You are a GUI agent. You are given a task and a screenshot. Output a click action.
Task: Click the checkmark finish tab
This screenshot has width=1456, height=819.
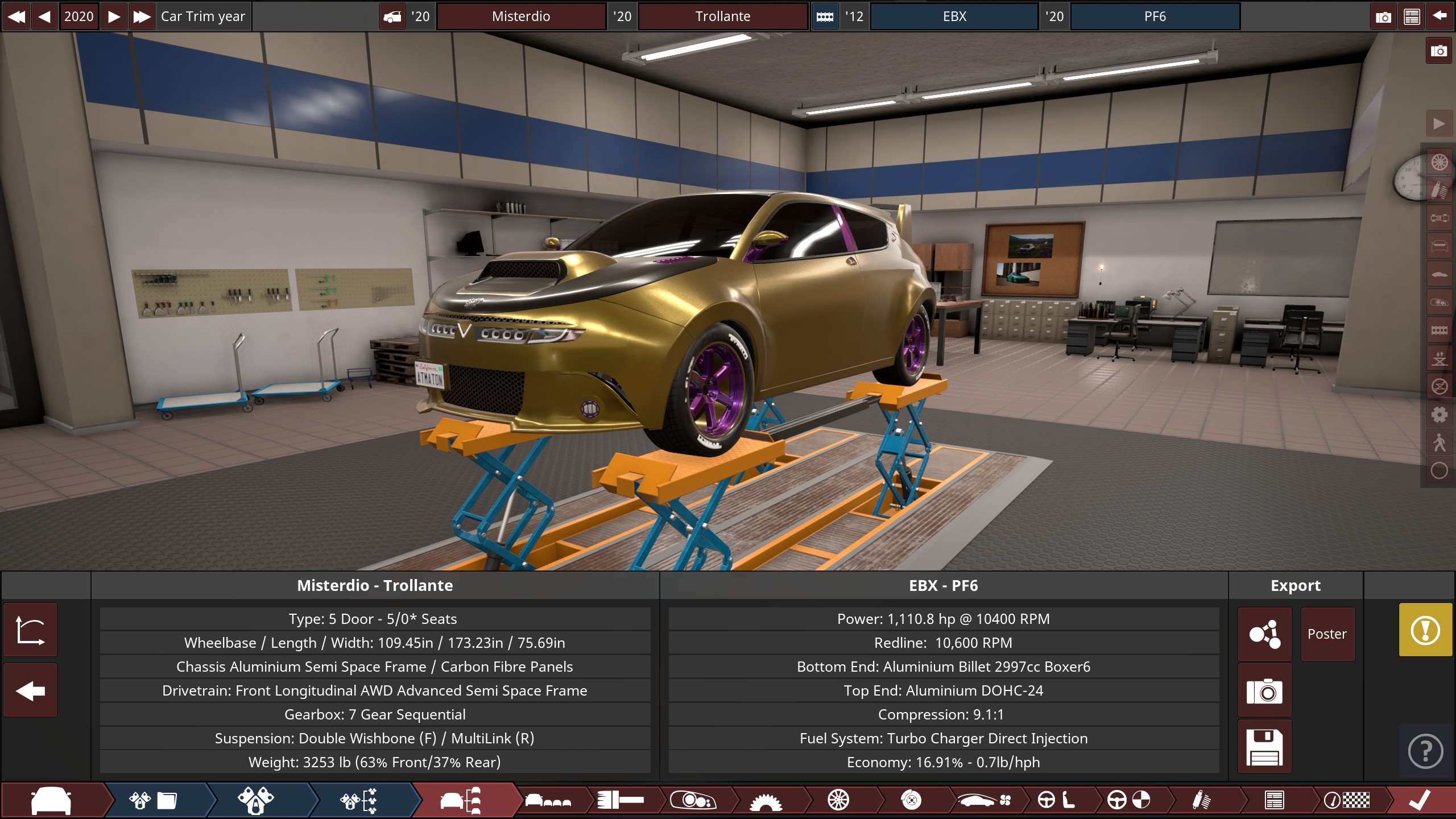[1420, 801]
